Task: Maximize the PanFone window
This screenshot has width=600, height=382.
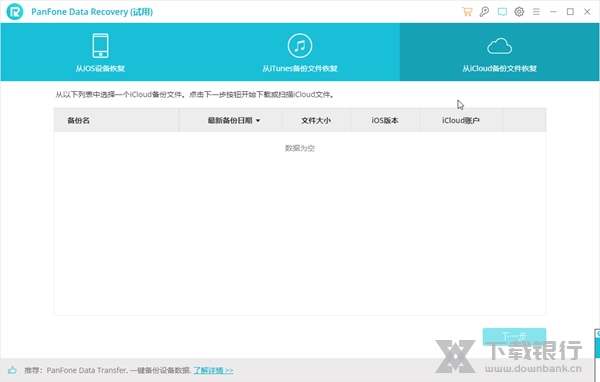Action: tap(570, 12)
